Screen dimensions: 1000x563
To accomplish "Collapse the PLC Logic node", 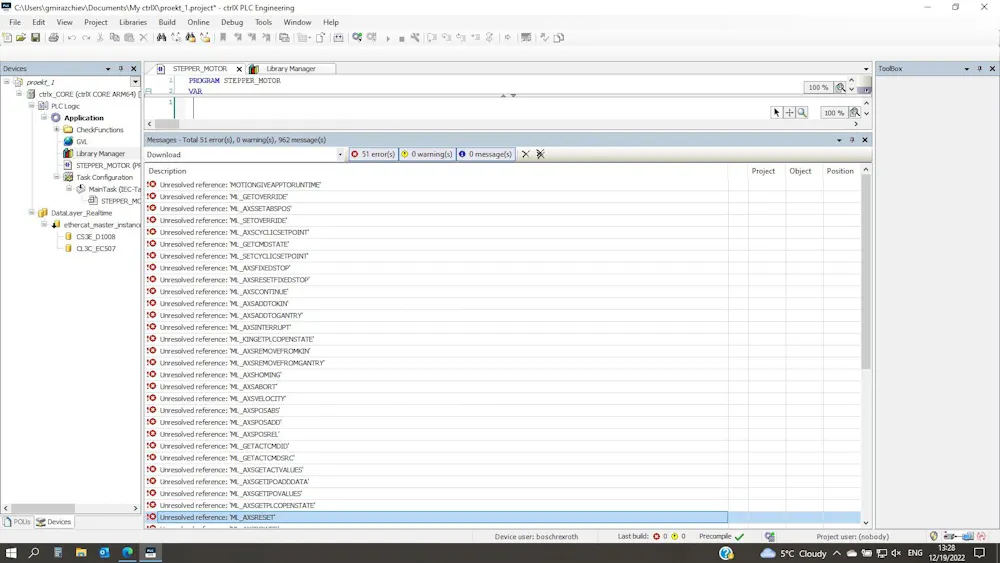I will (31, 106).
